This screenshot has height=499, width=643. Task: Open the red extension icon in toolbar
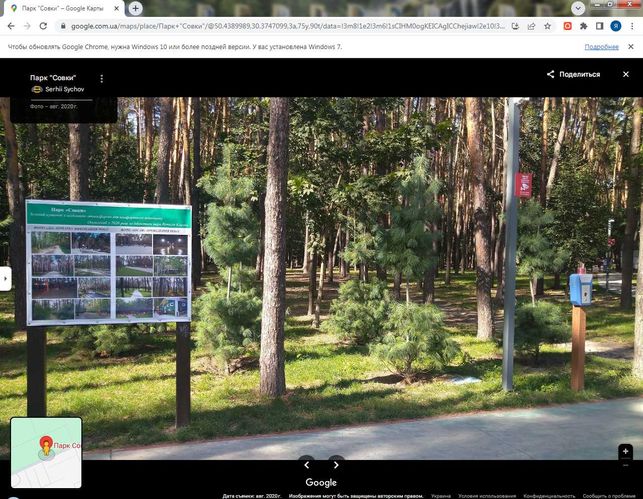(568, 26)
